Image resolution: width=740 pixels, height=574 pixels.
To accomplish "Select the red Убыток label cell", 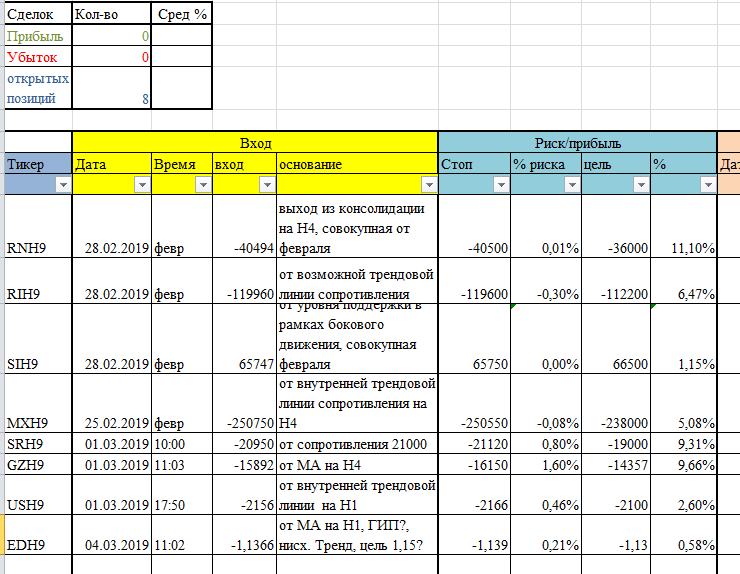I will tap(38, 56).
